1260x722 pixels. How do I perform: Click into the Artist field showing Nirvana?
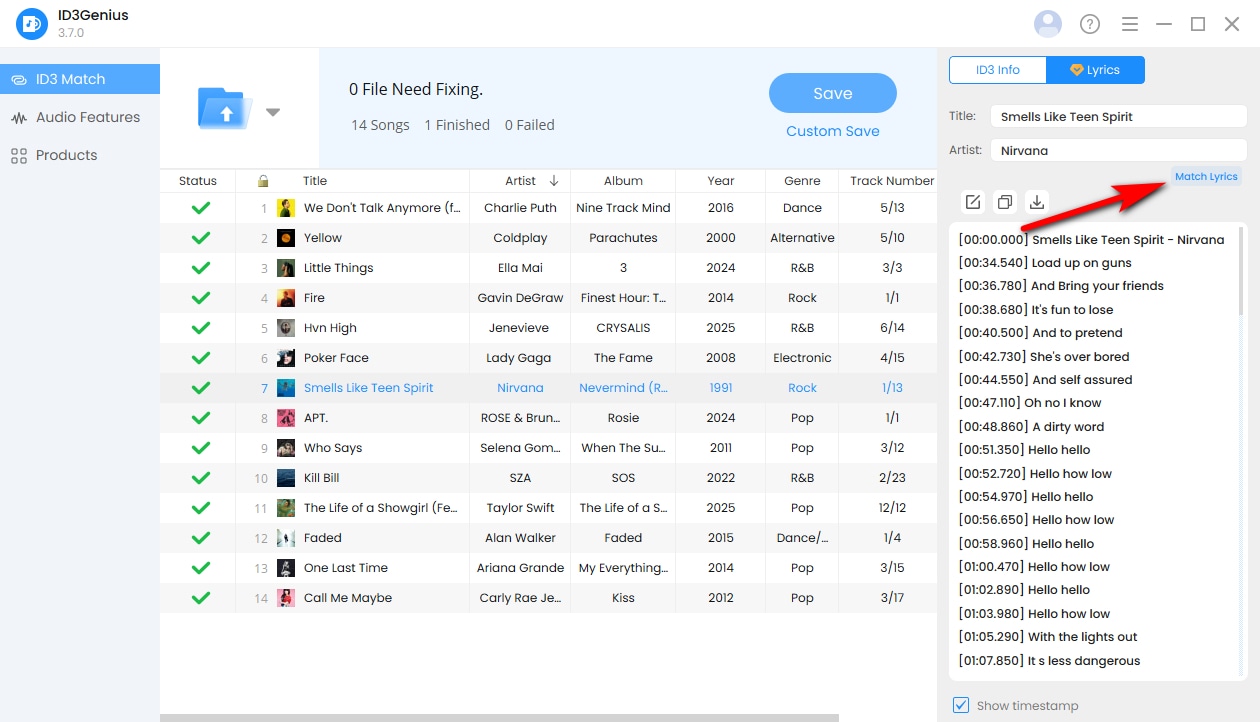pos(1117,151)
